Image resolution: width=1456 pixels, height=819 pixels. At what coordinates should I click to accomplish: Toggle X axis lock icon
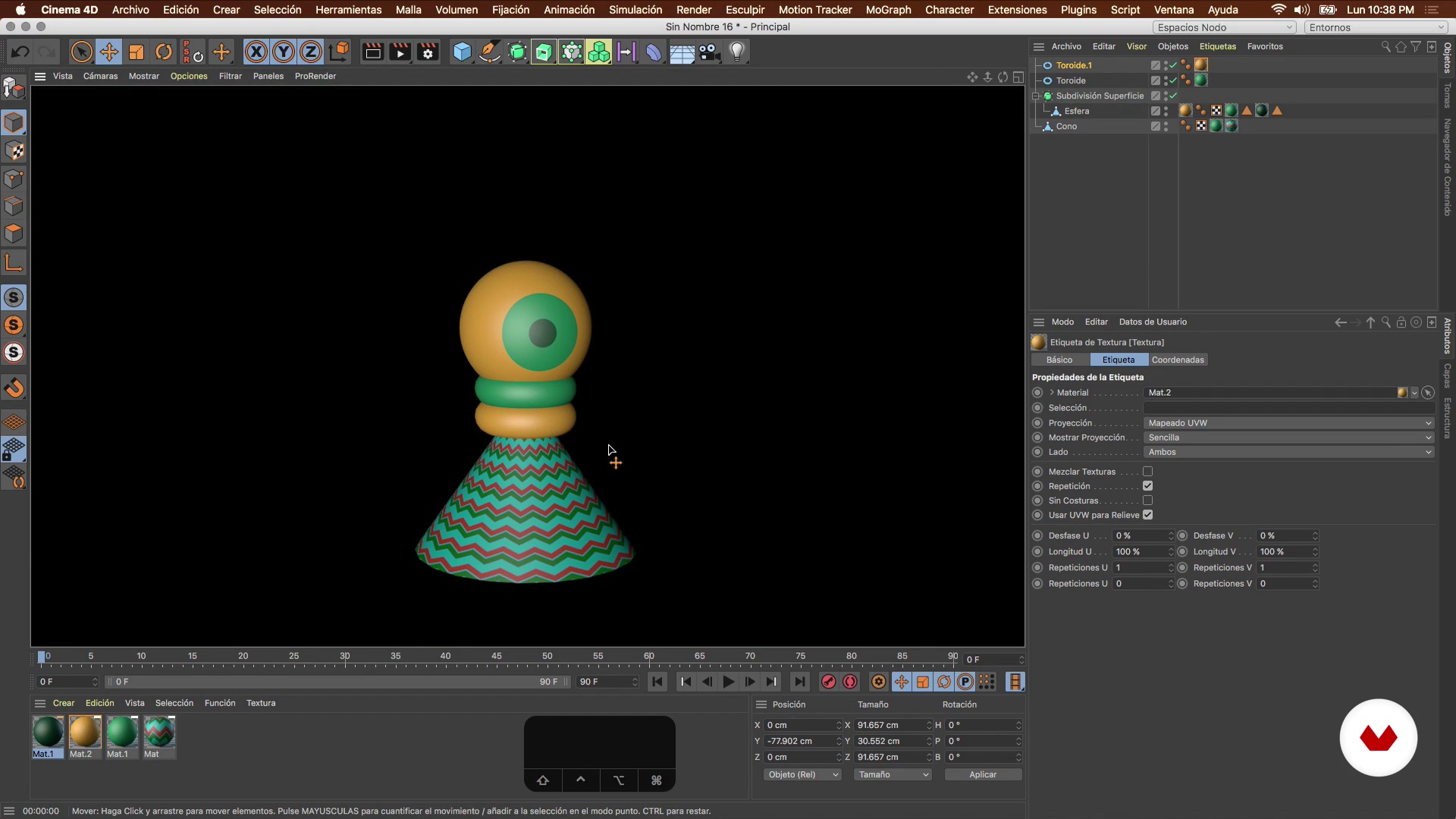[x=256, y=52]
